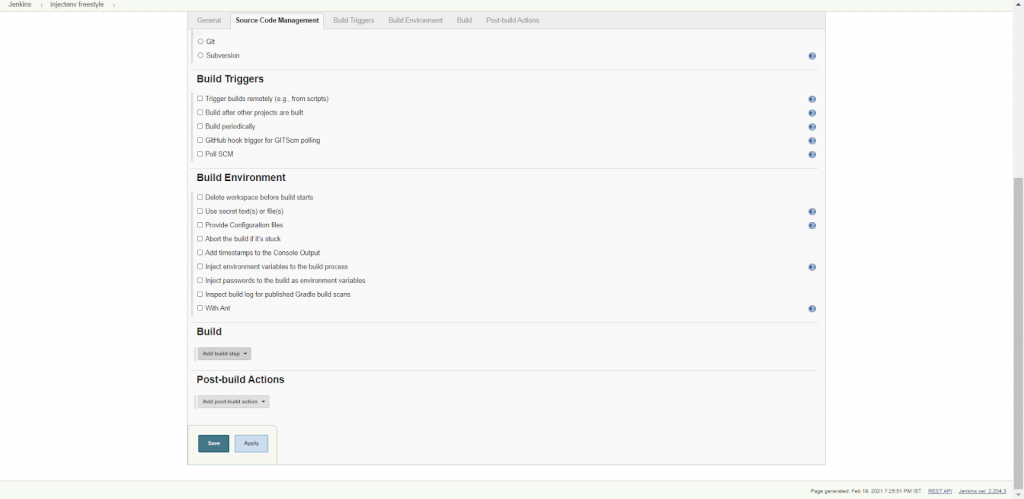1024x499 pixels.
Task: Enable Inspect build log for Gradle scans
Action: point(200,295)
